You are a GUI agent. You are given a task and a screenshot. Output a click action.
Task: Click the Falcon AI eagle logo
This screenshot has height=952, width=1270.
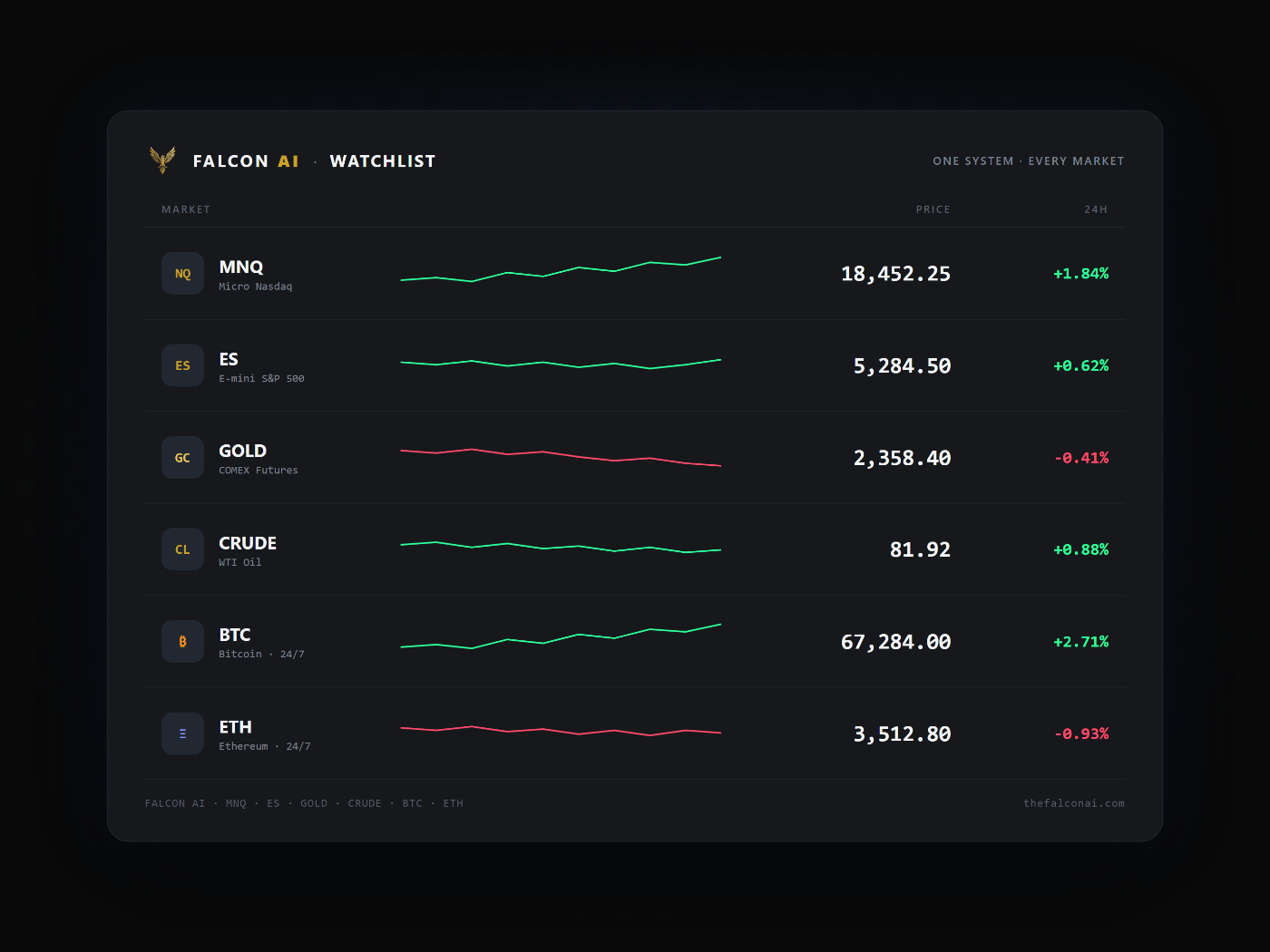162,160
